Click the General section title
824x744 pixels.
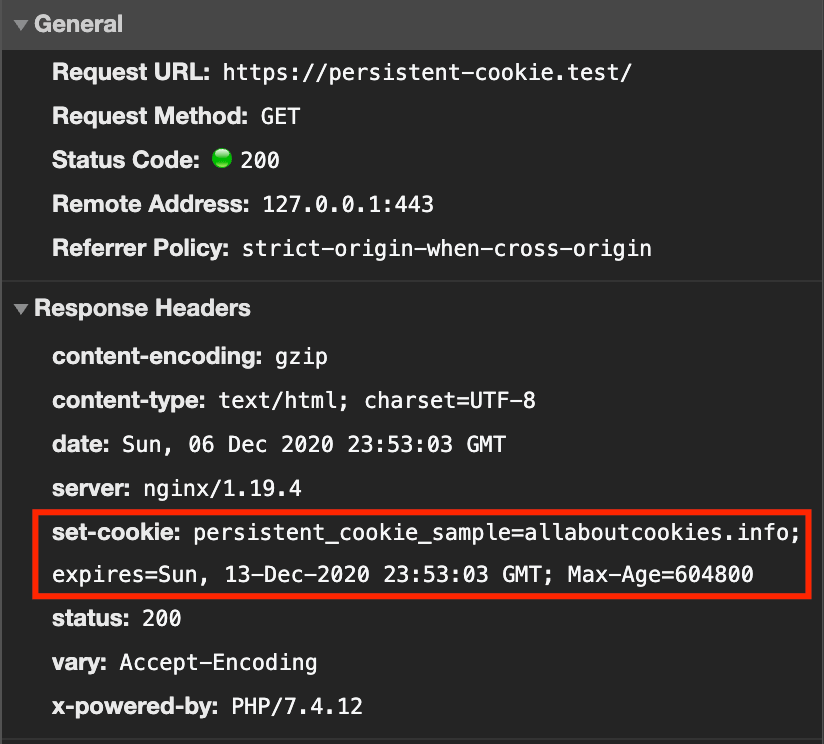click(x=78, y=24)
